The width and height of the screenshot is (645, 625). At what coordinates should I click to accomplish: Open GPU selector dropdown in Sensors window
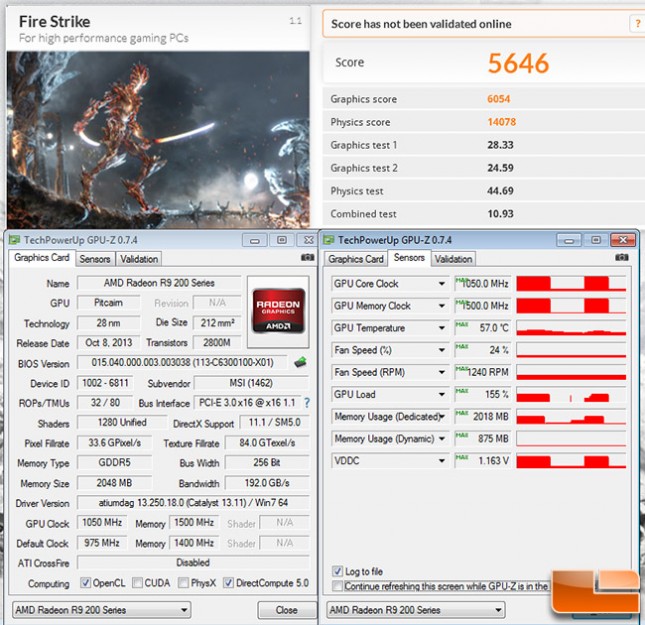416,610
